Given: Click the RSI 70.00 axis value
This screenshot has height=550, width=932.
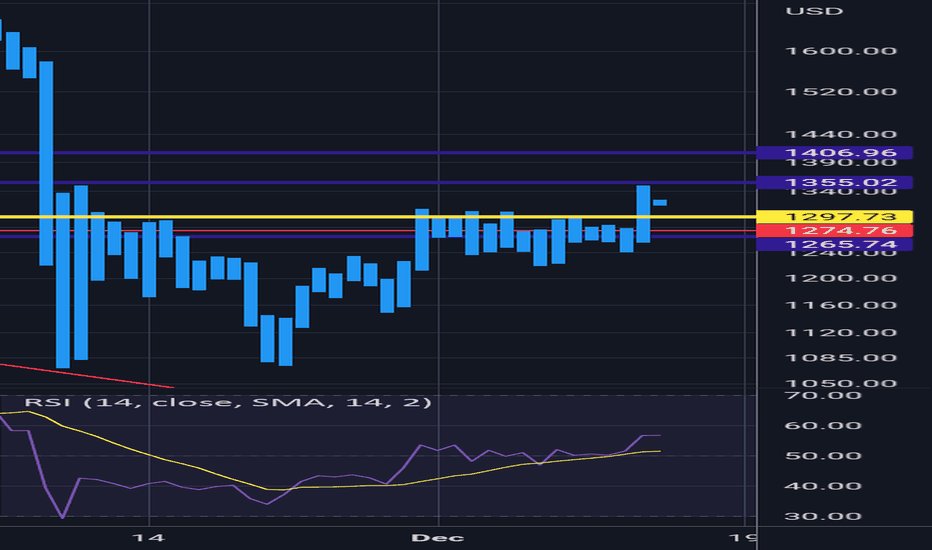Looking at the screenshot, I should click(823, 395).
